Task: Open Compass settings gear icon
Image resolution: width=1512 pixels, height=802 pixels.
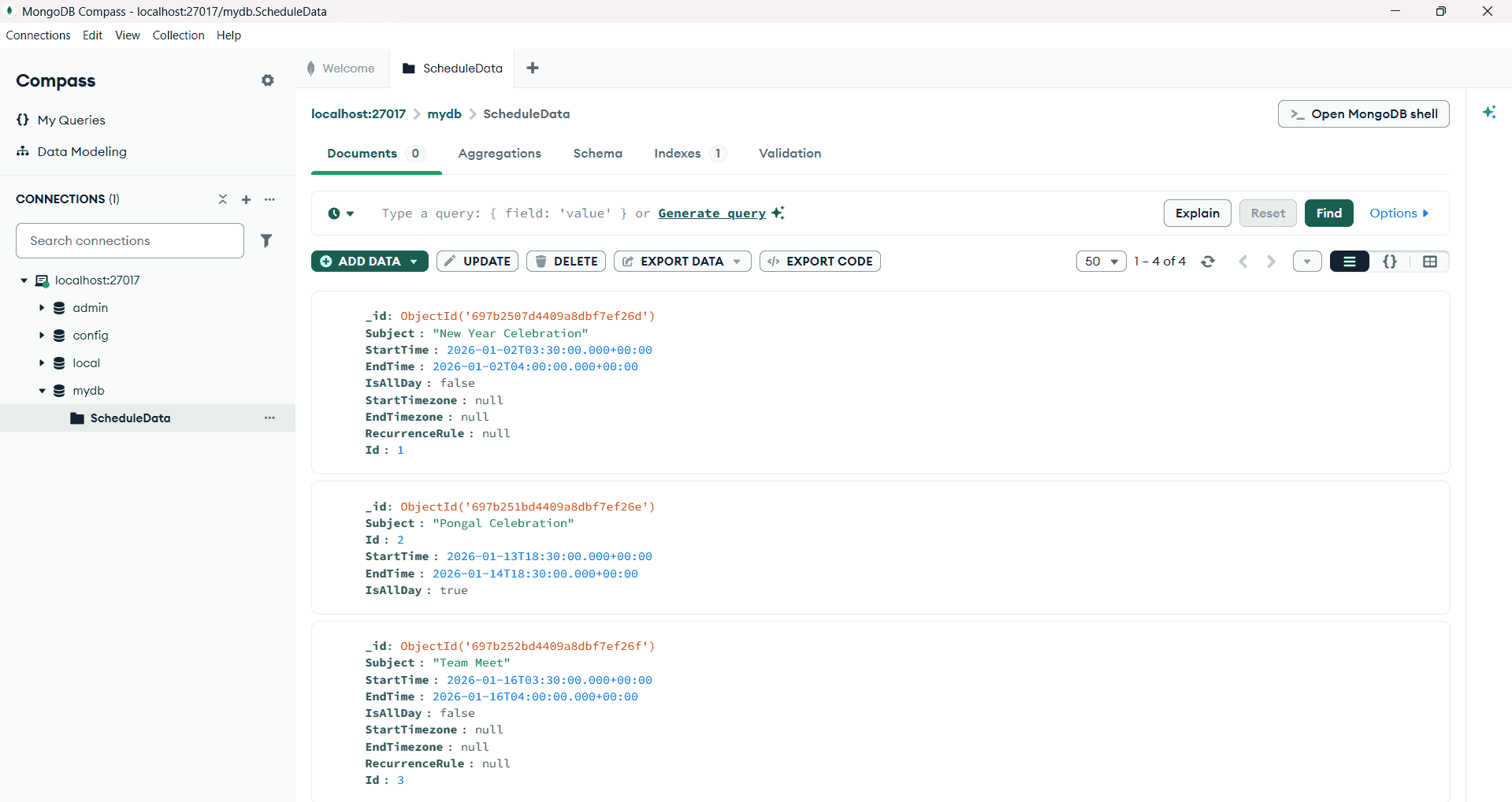Action: pyautogui.click(x=268, y=80)
